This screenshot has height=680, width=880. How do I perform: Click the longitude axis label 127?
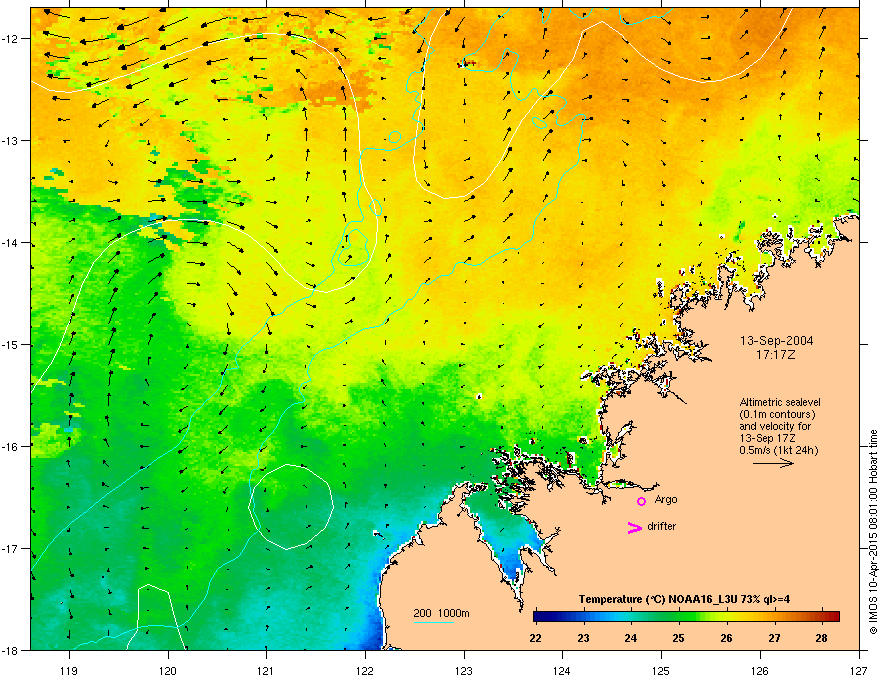point(859,670)
